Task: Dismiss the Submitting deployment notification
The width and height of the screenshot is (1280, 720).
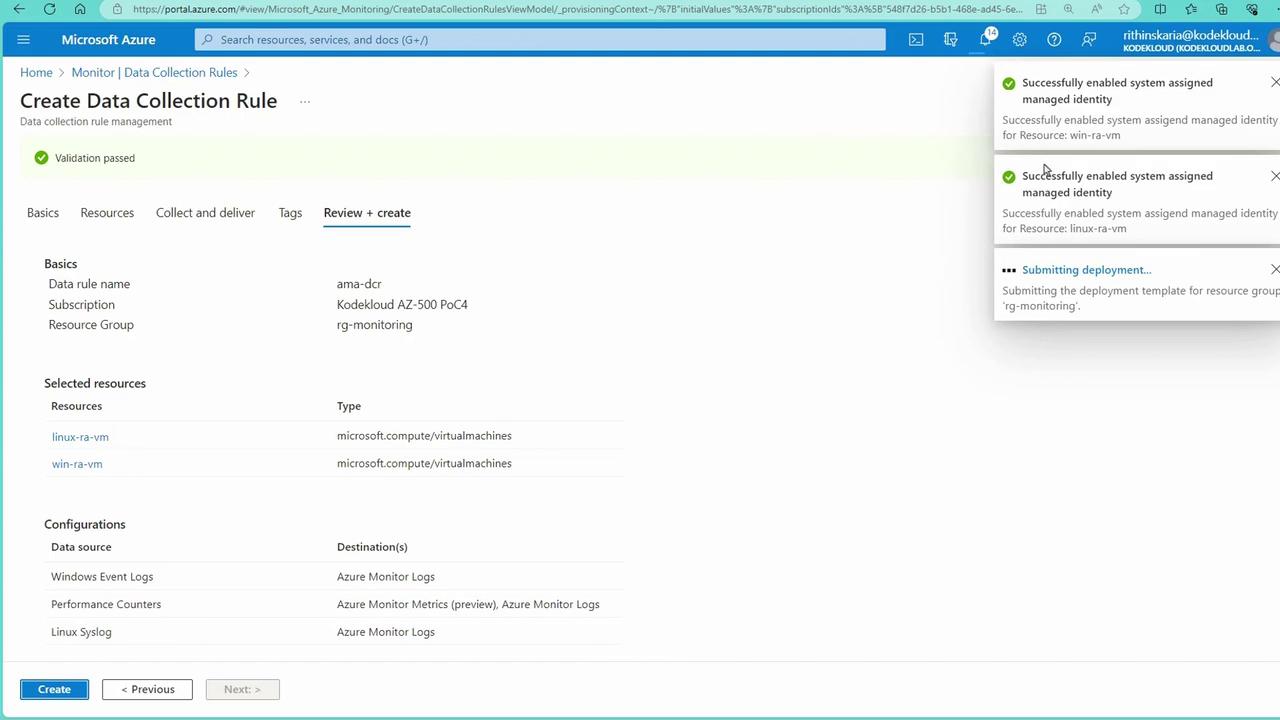Action: 1274,269
